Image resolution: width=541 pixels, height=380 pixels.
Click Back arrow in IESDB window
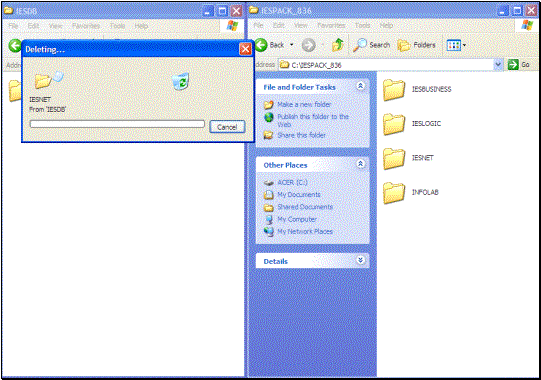click(14, 46)
